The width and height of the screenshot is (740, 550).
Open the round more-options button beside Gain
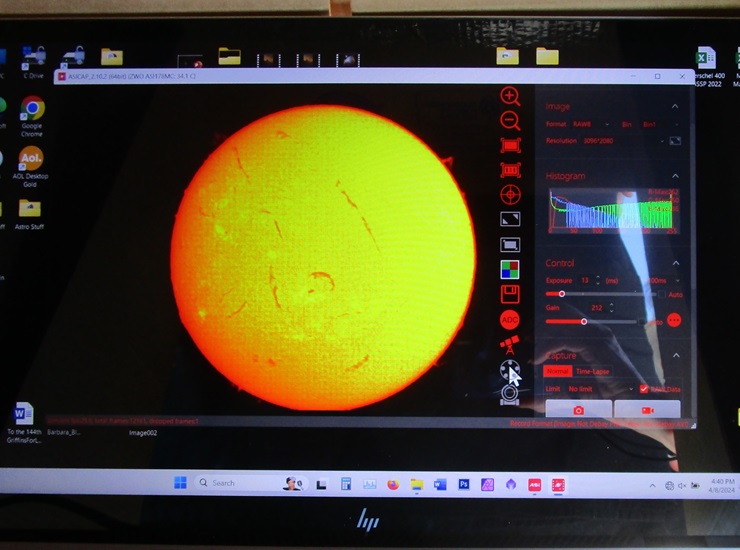tap(674, 320)
